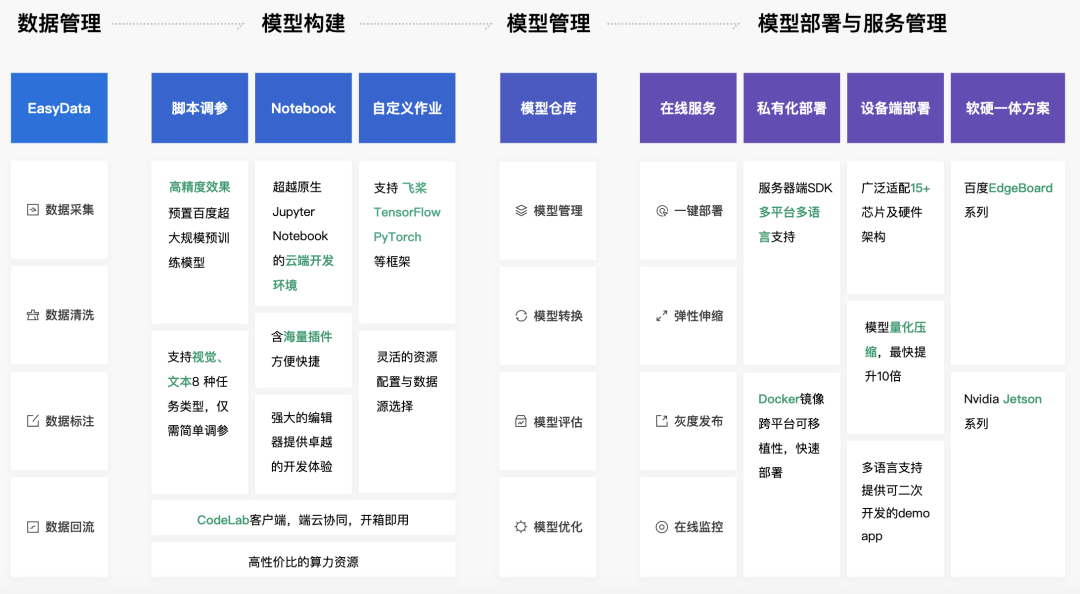This screenshot has height=594, width=1080.
Task: Click the 弹性伸缩 expand arrows icon
Action: (662, 316)
